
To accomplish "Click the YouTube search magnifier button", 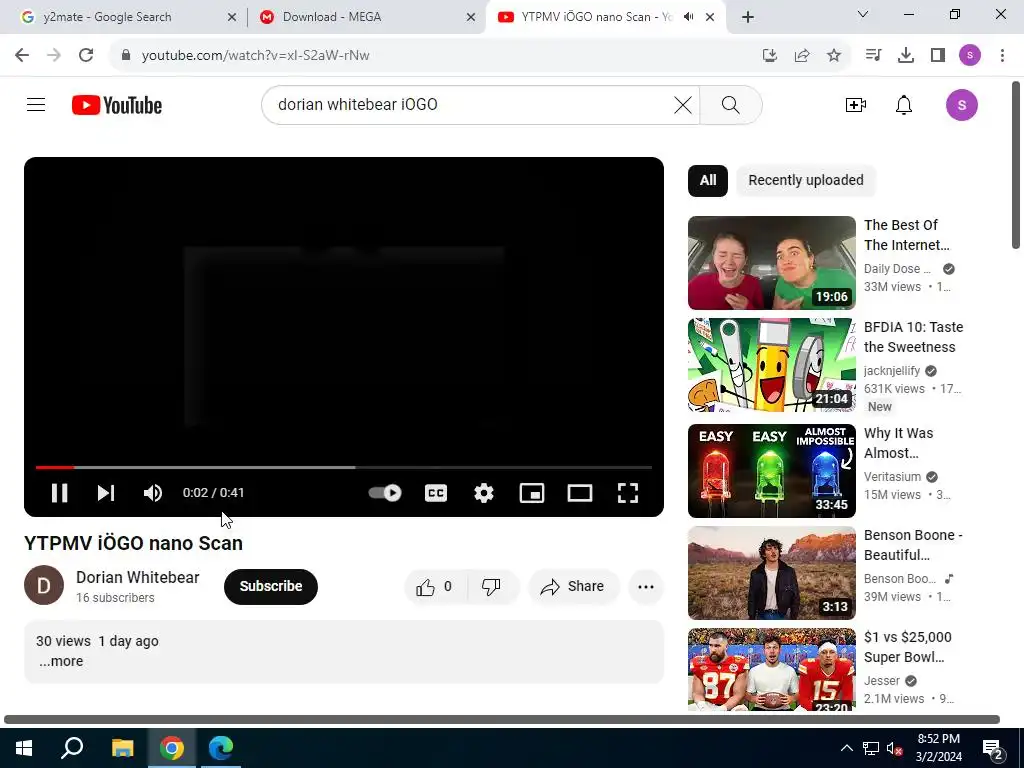I will [x=731, y=104].
